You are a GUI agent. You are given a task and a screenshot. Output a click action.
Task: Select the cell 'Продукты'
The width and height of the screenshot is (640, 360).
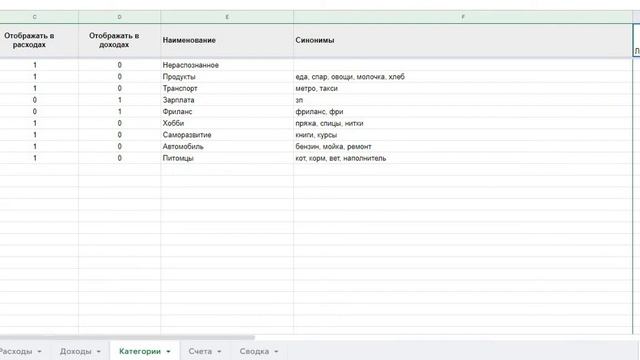click(x=227, y=77)
